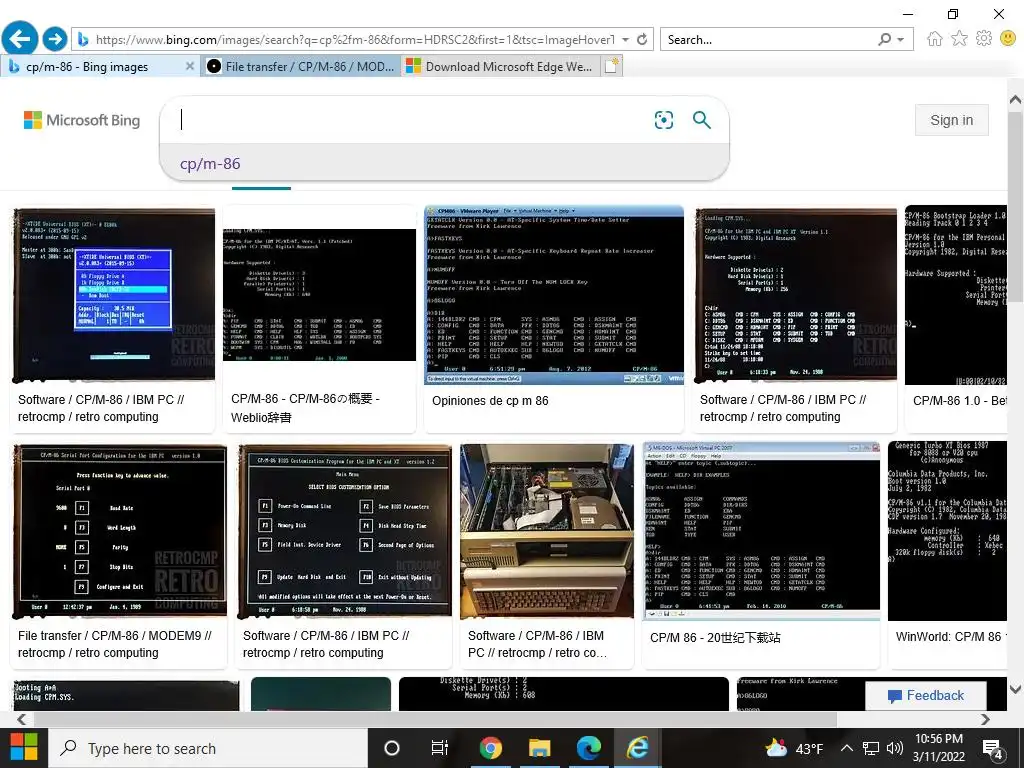Image resolution: width=1024 pixels, height=768 pixels.
Task: Click the Bing search magnifier icon
Action: [701, 120]
